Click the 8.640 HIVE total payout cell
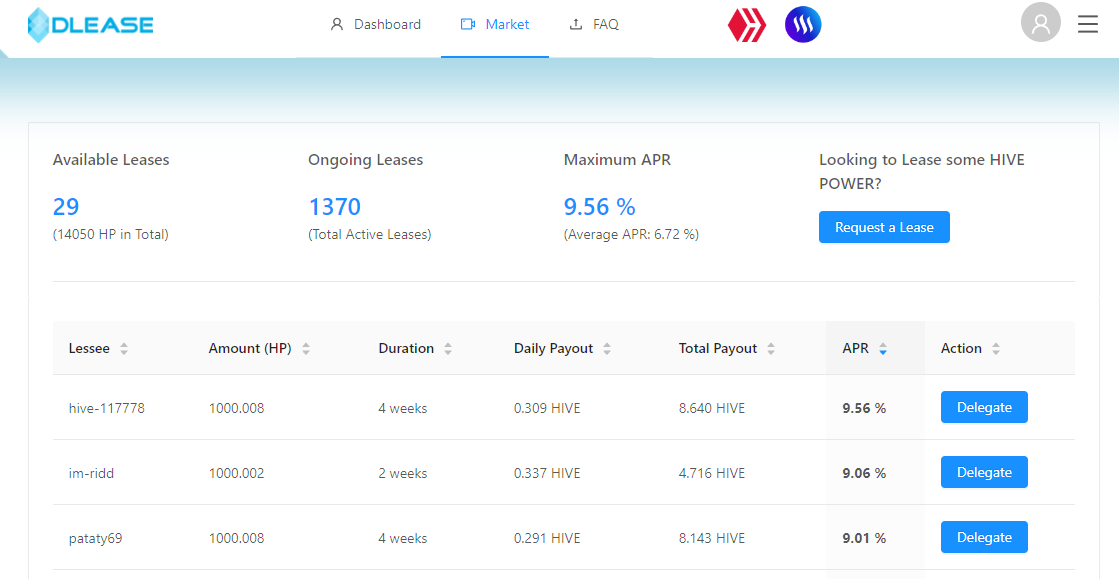1119x579 pixels. tap(712, 408)
